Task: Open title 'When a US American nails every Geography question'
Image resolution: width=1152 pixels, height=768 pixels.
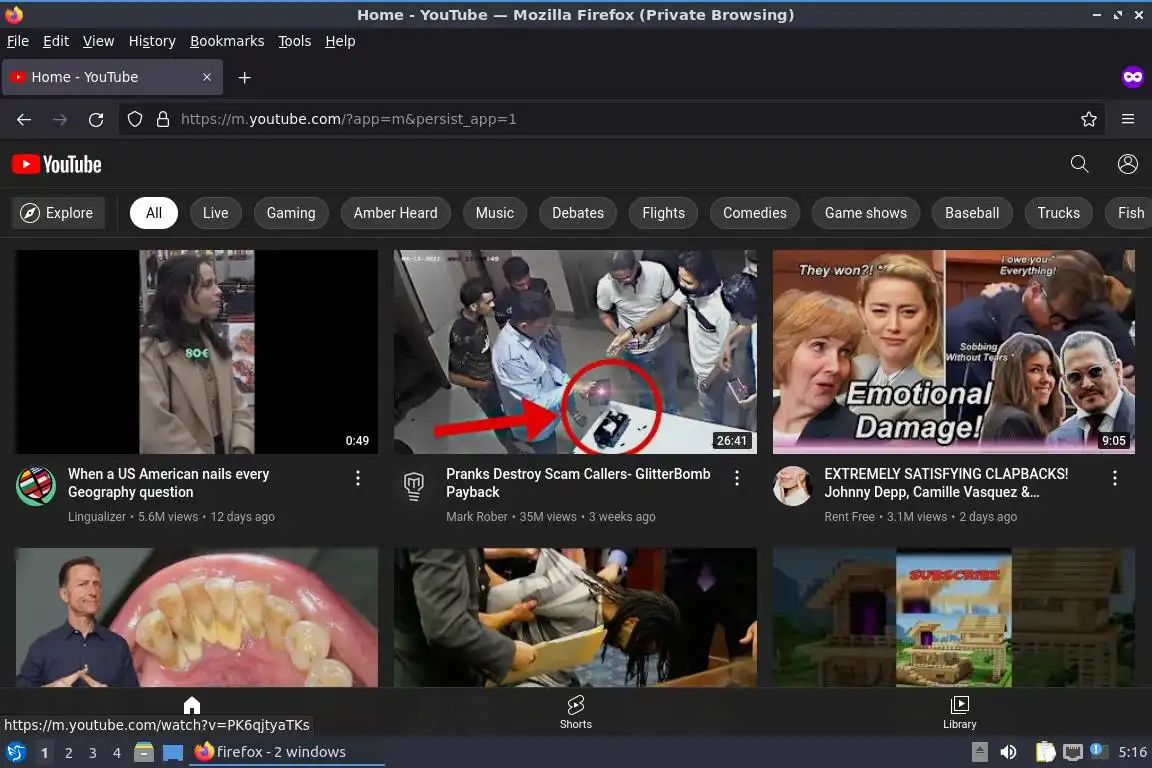Action: pyautogui.click(x=168, y=483)
